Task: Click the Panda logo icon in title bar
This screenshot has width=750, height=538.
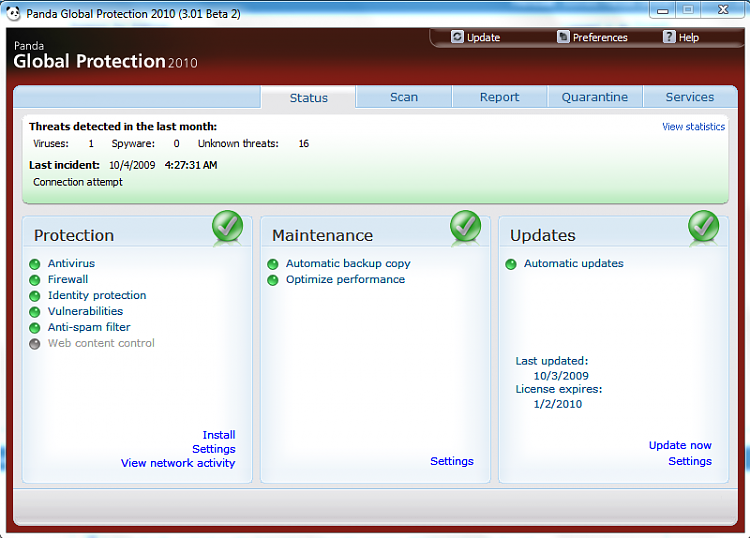Action: point(13,13)
